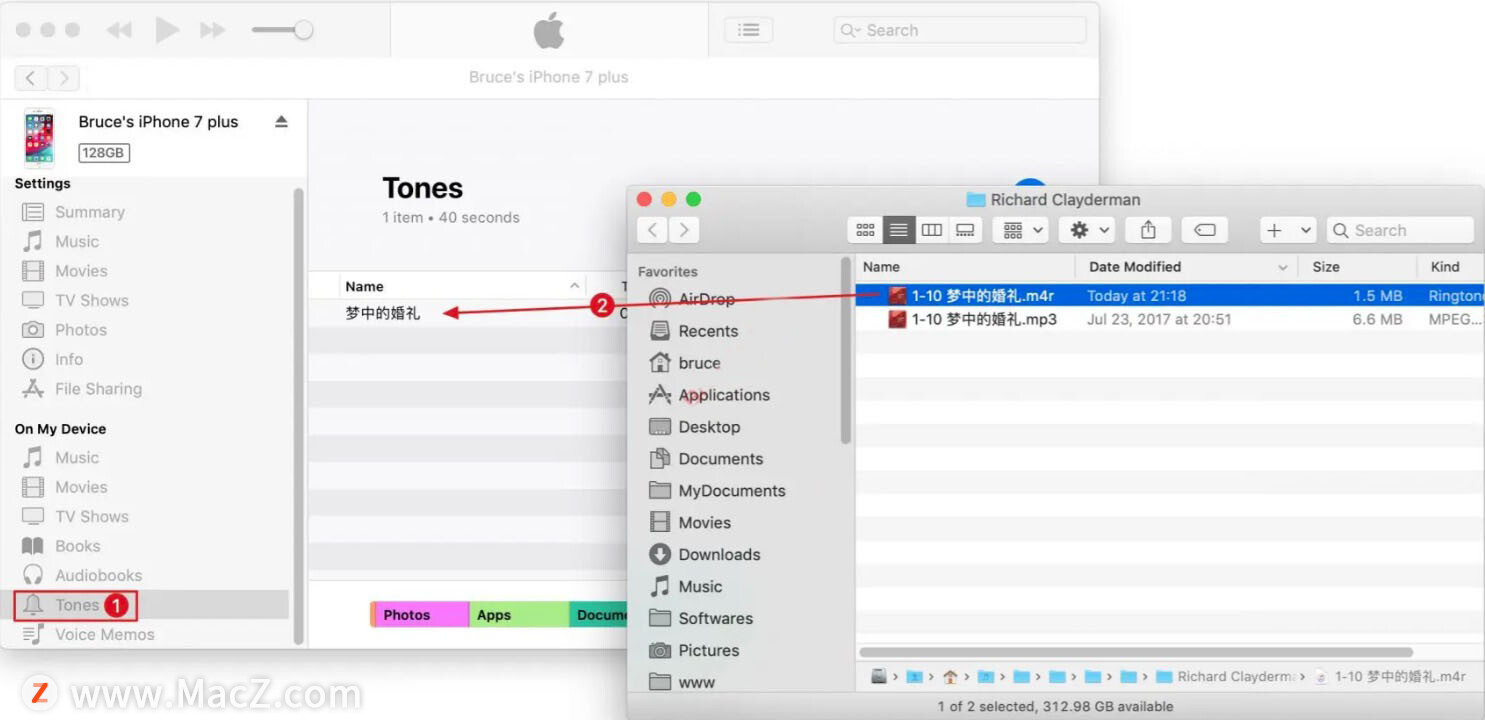
Task: Open the Finder plus dropdown
Action: click(1287, 230)
